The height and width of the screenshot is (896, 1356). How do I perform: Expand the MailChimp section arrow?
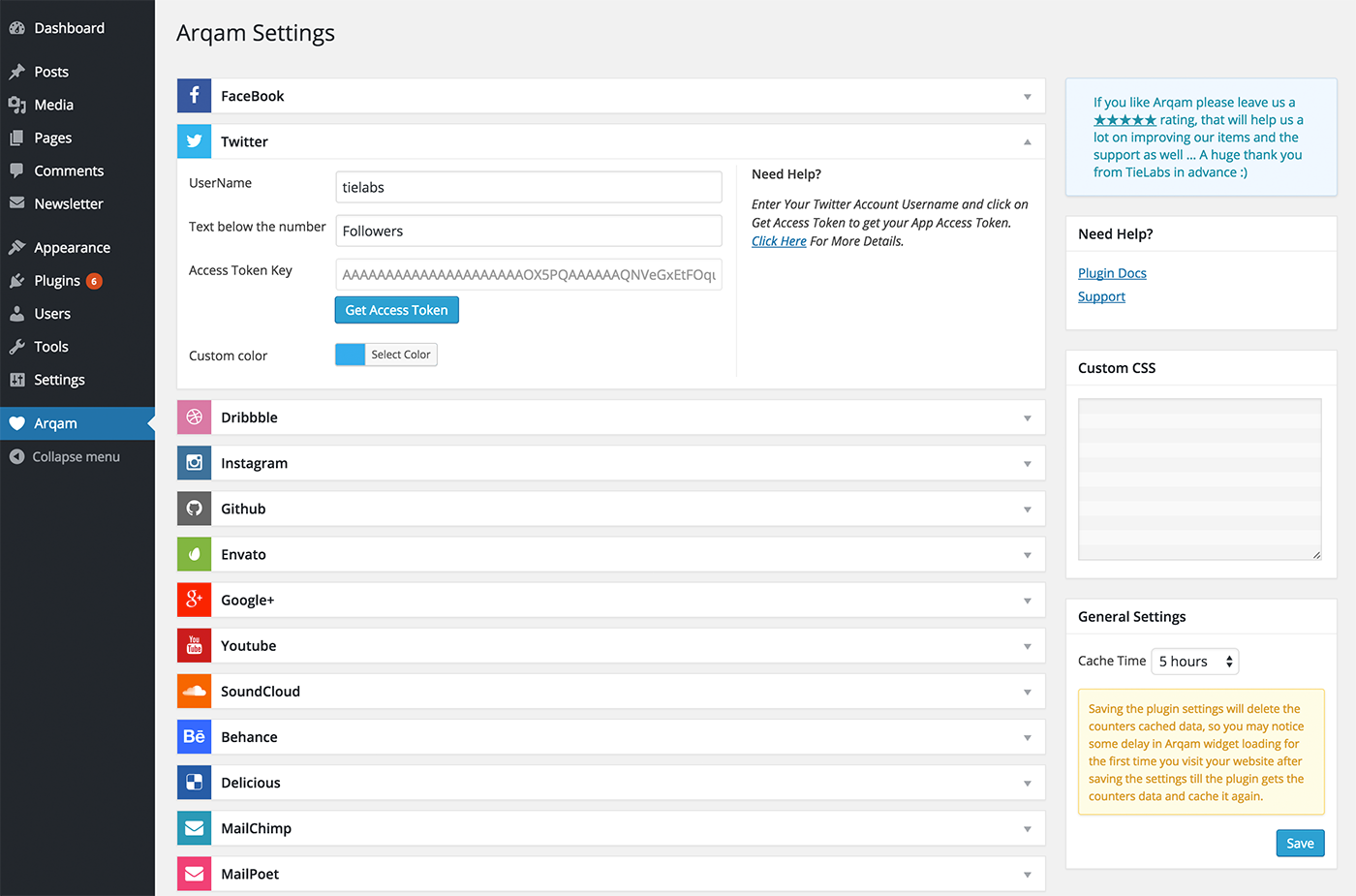(x=1027, y=829)
